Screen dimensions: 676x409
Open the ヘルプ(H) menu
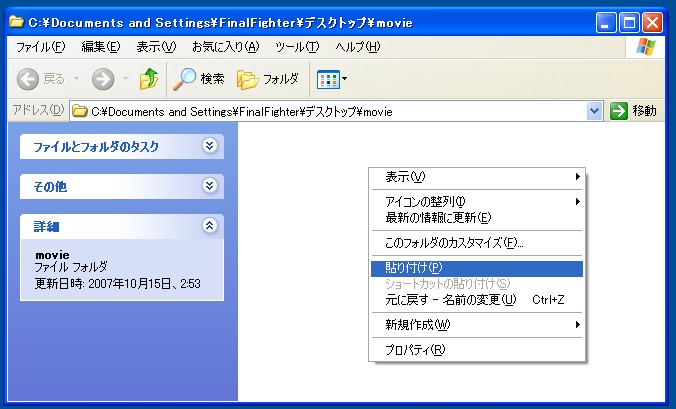357,47
